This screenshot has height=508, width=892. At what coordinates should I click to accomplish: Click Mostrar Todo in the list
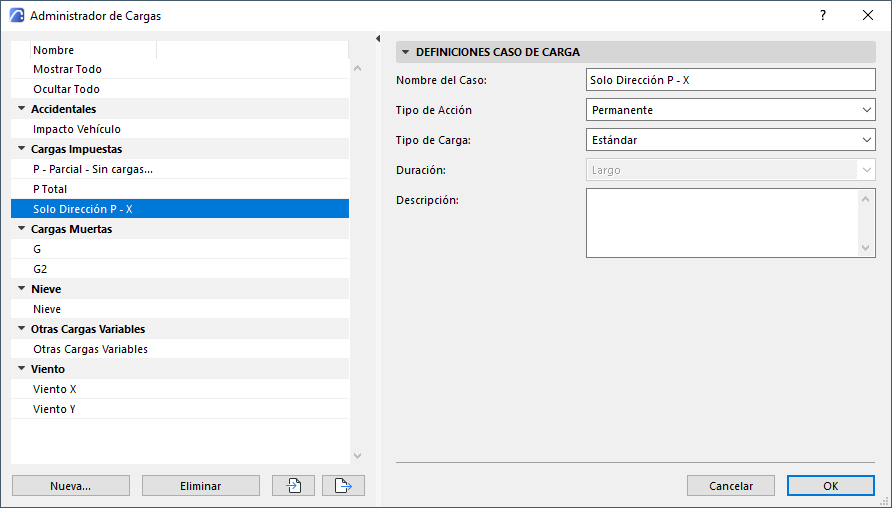[67, 69]
